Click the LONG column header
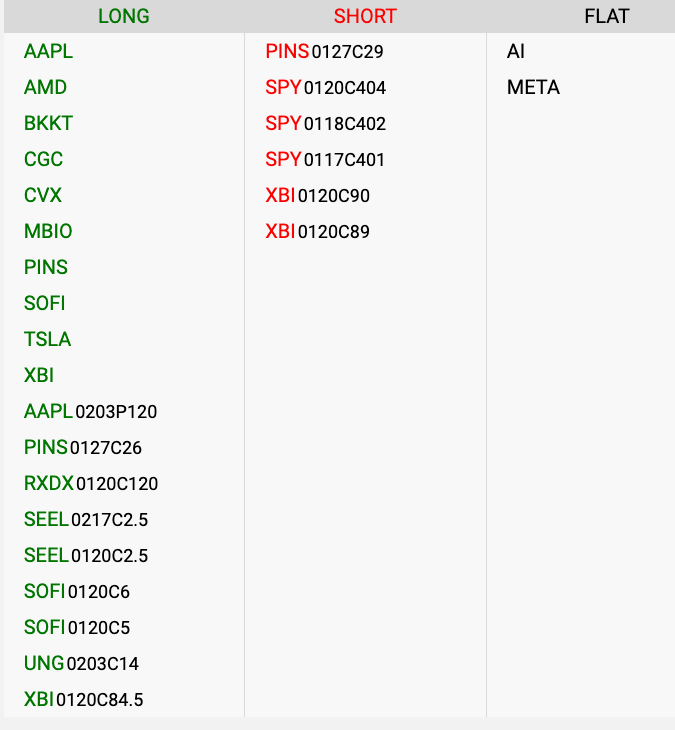Image resolution: width=675 pixels, height=730 pixels. tap(124, 16)
